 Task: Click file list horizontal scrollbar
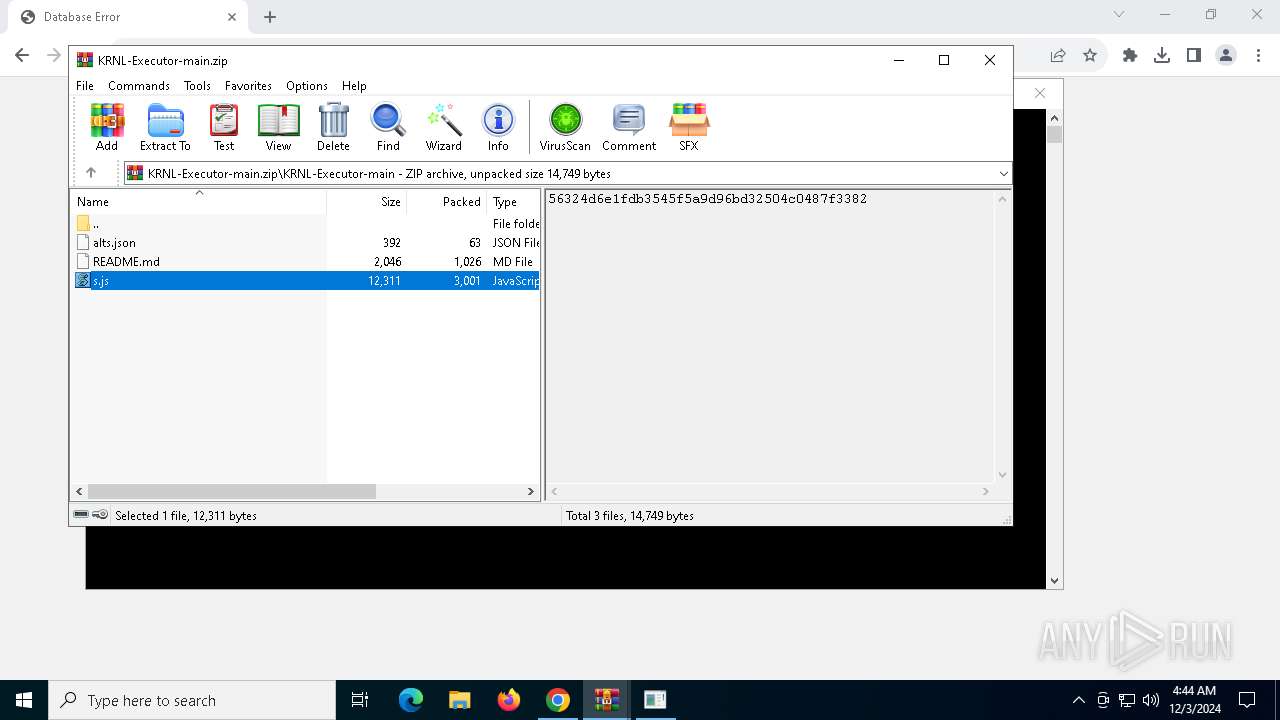(231, 492)
